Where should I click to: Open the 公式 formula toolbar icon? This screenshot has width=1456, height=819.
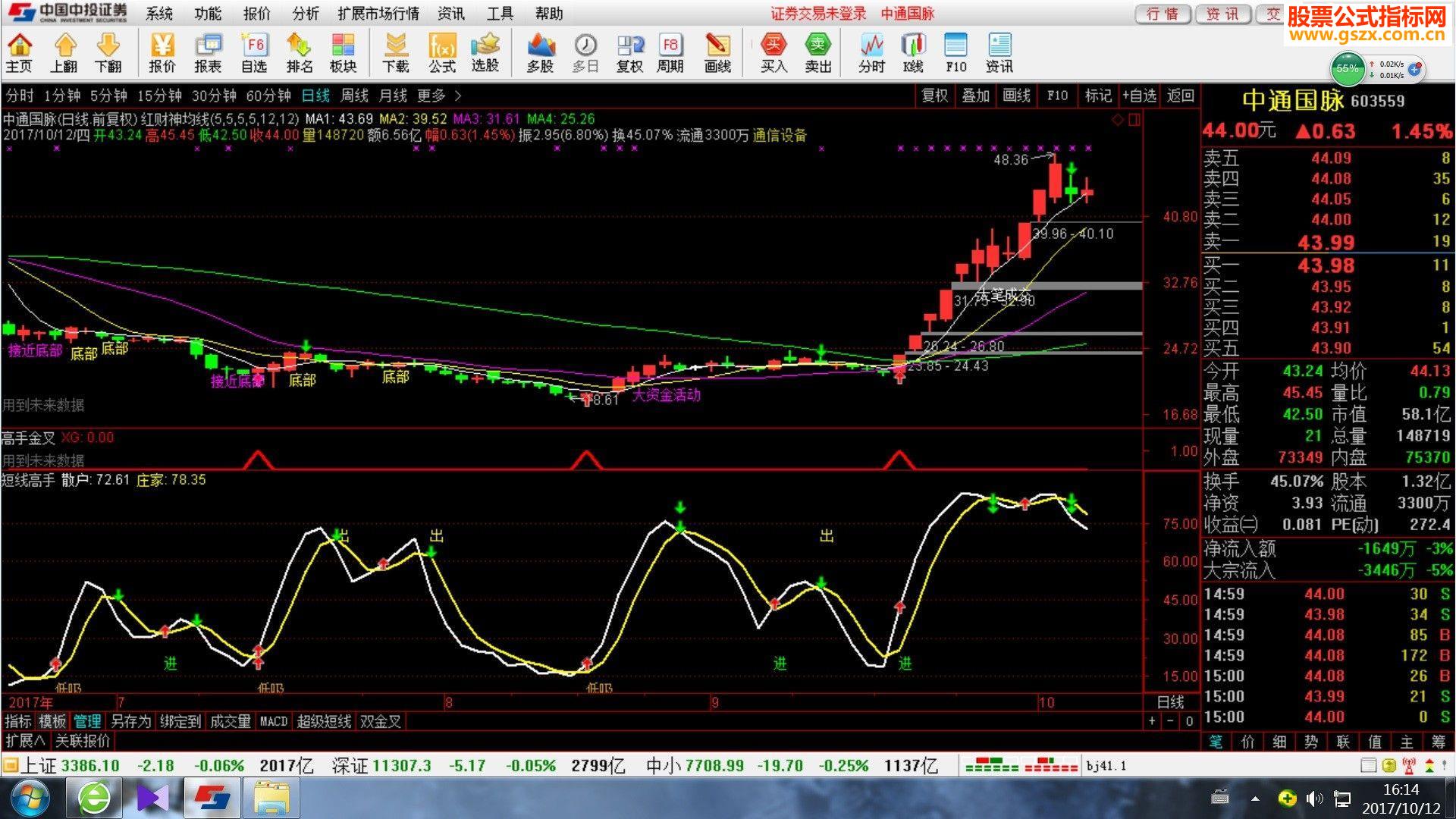442,53
